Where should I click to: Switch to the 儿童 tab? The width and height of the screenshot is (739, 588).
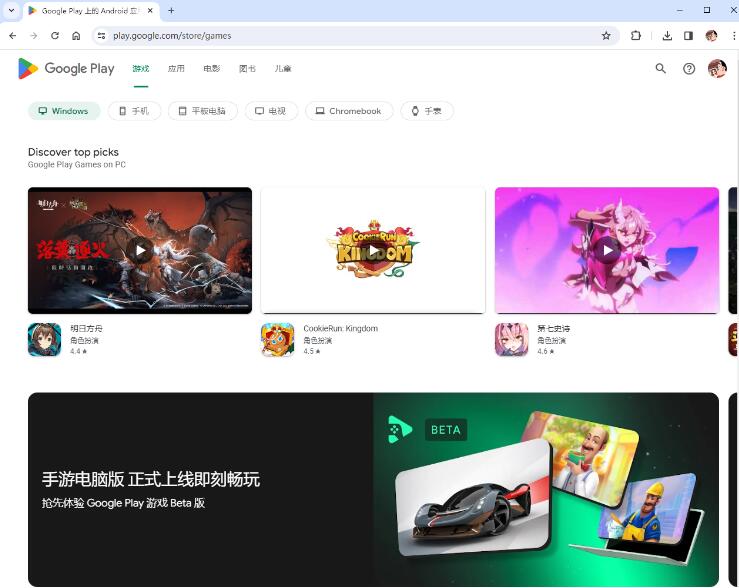coord(283,69)
